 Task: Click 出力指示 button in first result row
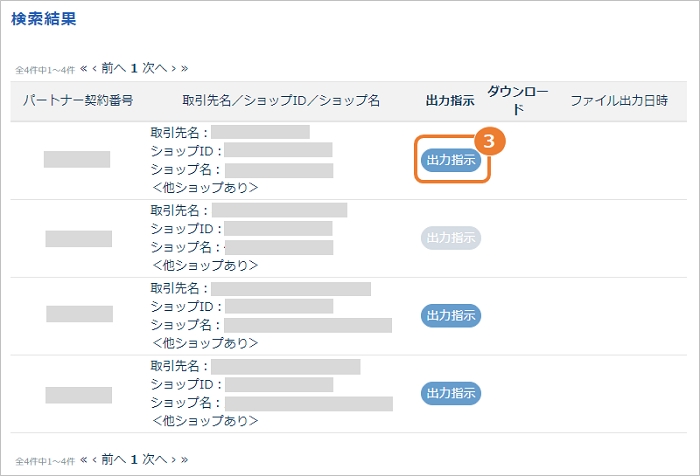[451, 160]
